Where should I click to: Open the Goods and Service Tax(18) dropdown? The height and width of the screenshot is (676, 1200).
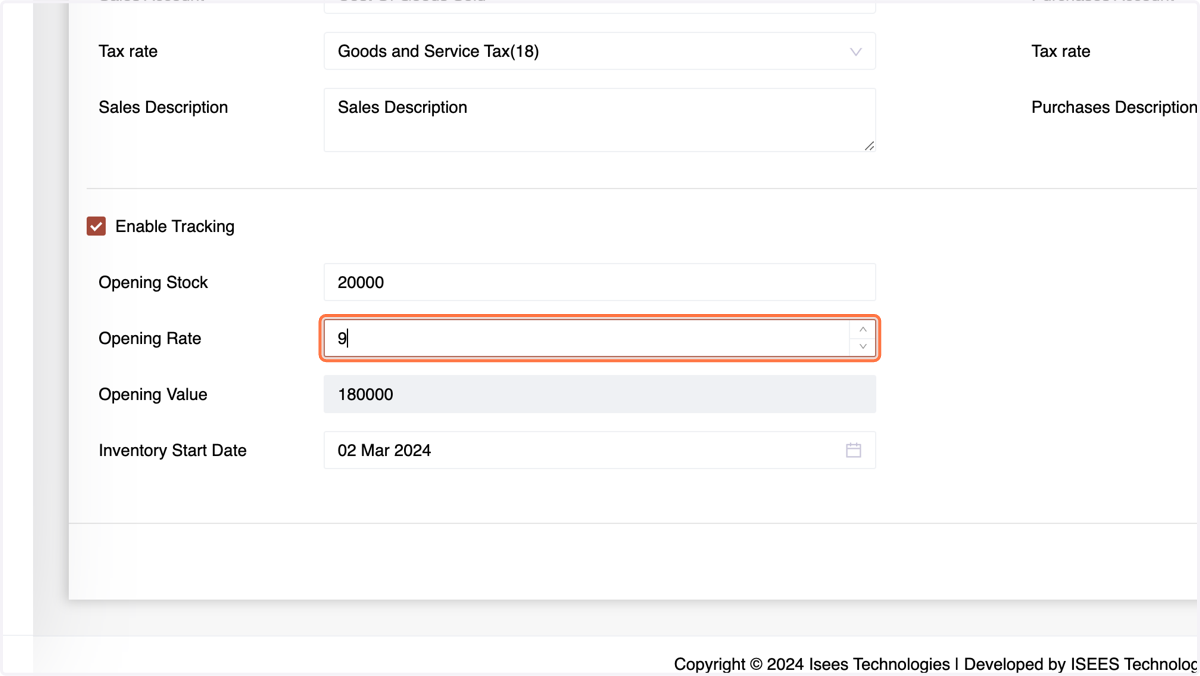point(600,51)
